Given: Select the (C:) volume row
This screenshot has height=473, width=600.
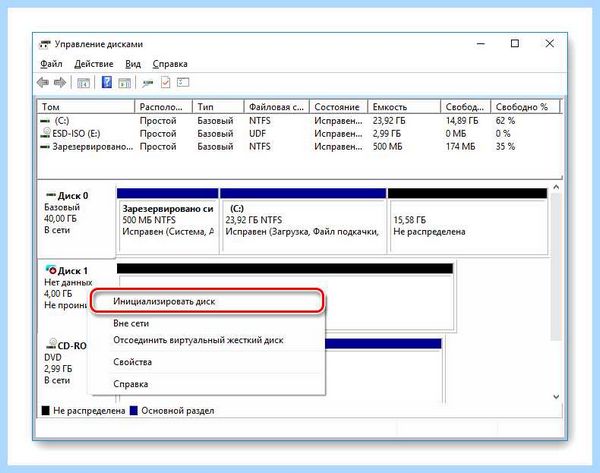Looking at the screenshot, I should [299, 121].
